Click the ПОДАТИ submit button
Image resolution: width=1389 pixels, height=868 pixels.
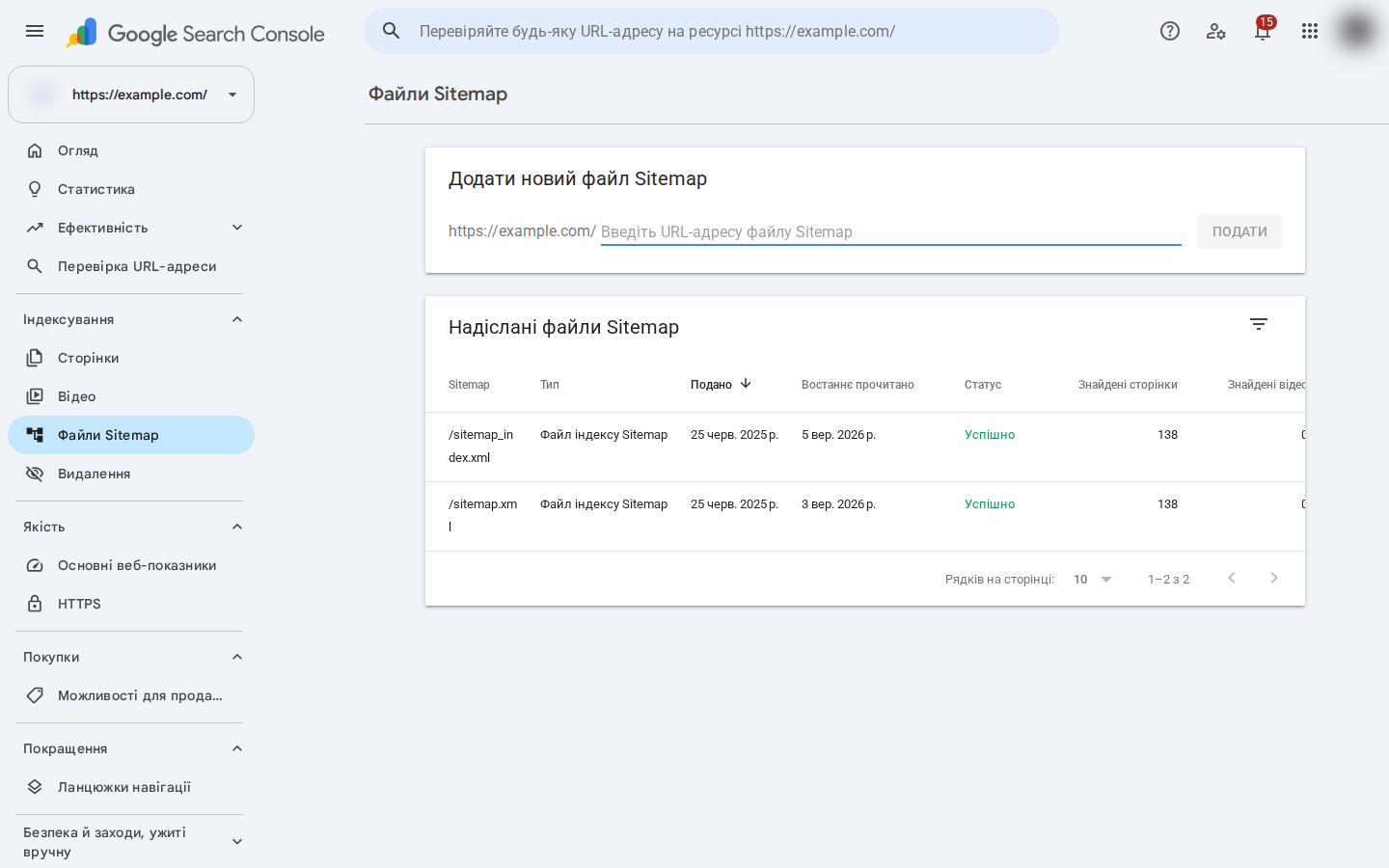(x=1239, y=231)
